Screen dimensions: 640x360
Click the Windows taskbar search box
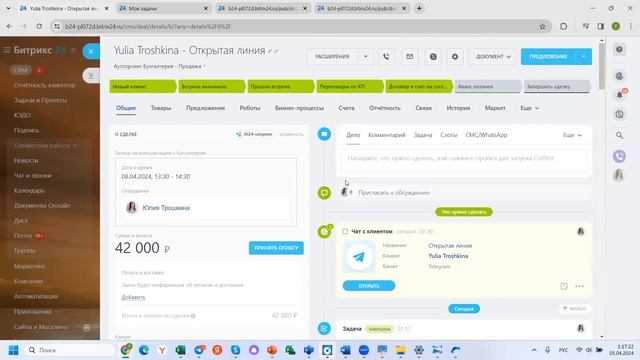(x=70, y=350)
